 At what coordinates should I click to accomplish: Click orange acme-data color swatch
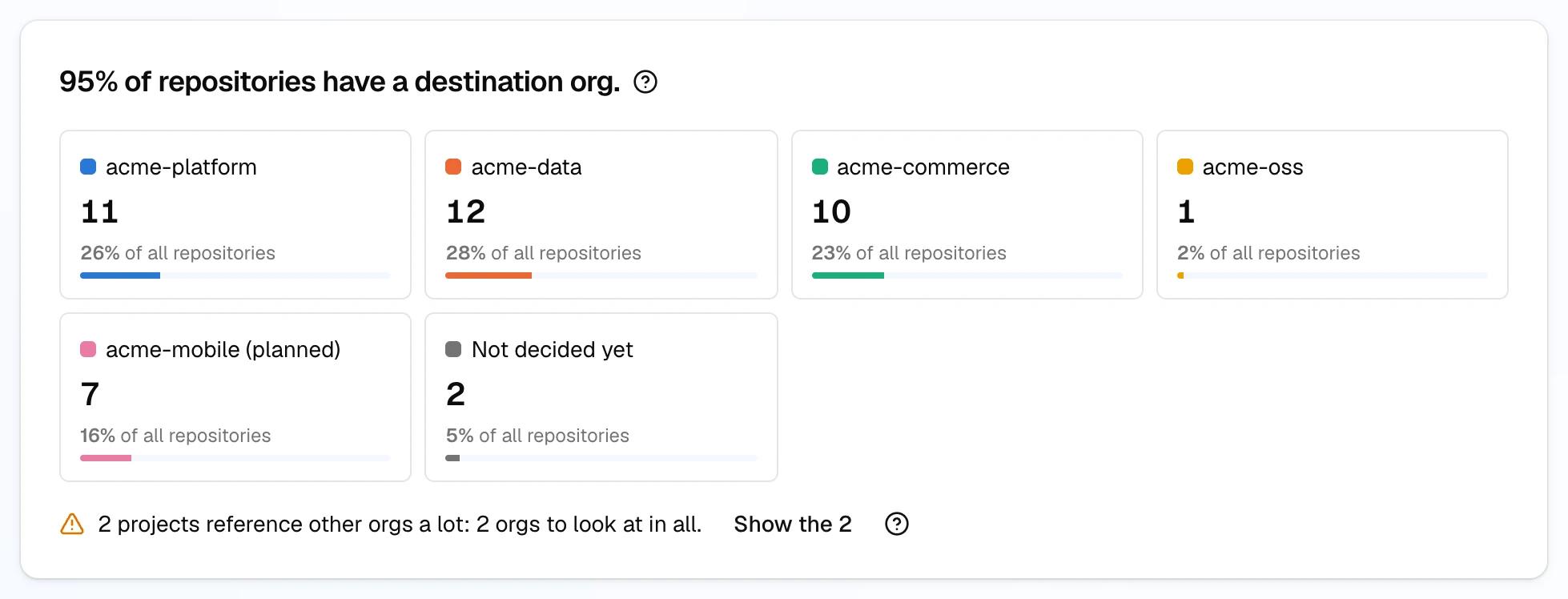pos(453,167)
